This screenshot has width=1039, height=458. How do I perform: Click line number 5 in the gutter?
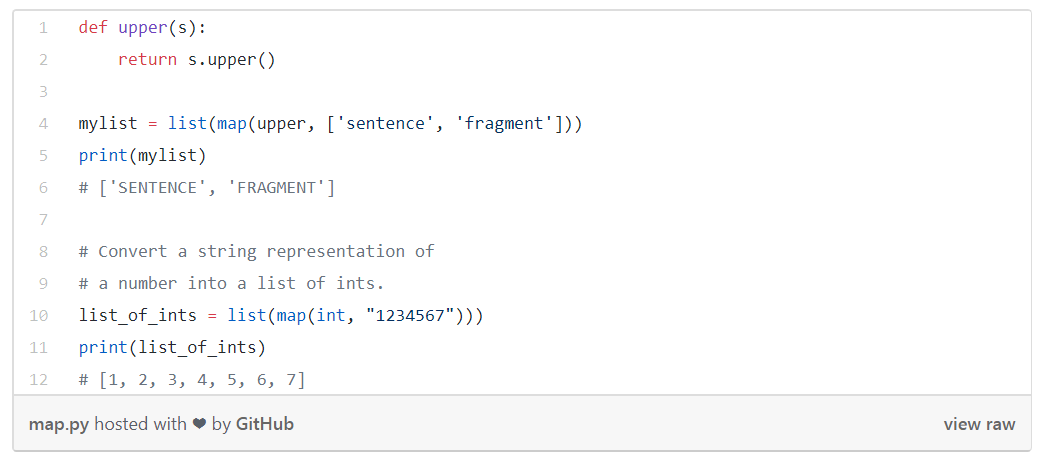pyautogui.click(x=43, y=156)
